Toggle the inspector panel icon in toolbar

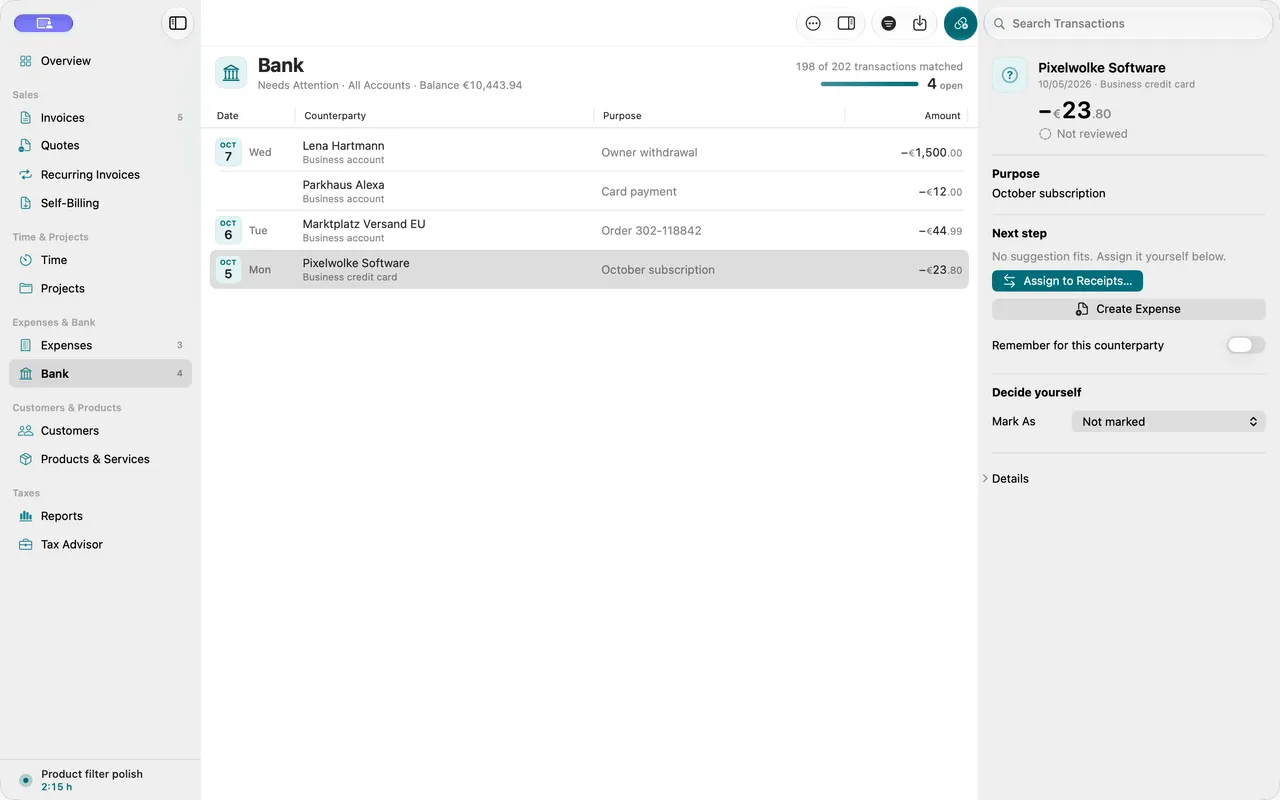pyautogui.click(x=846, y=23)
